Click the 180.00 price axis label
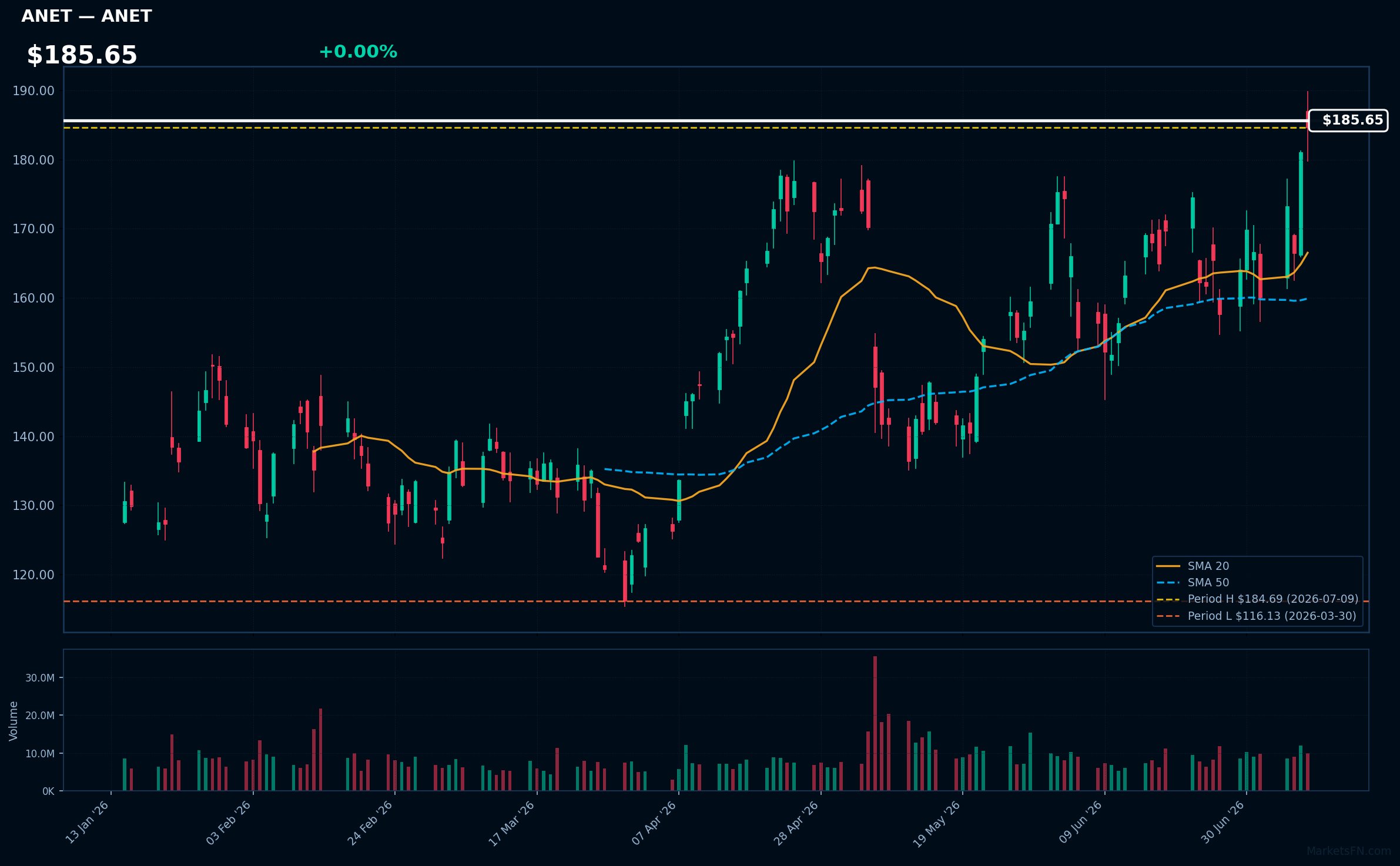This screenshot has width=1400, height=866. pyautogui.click(x=34, y=160)
